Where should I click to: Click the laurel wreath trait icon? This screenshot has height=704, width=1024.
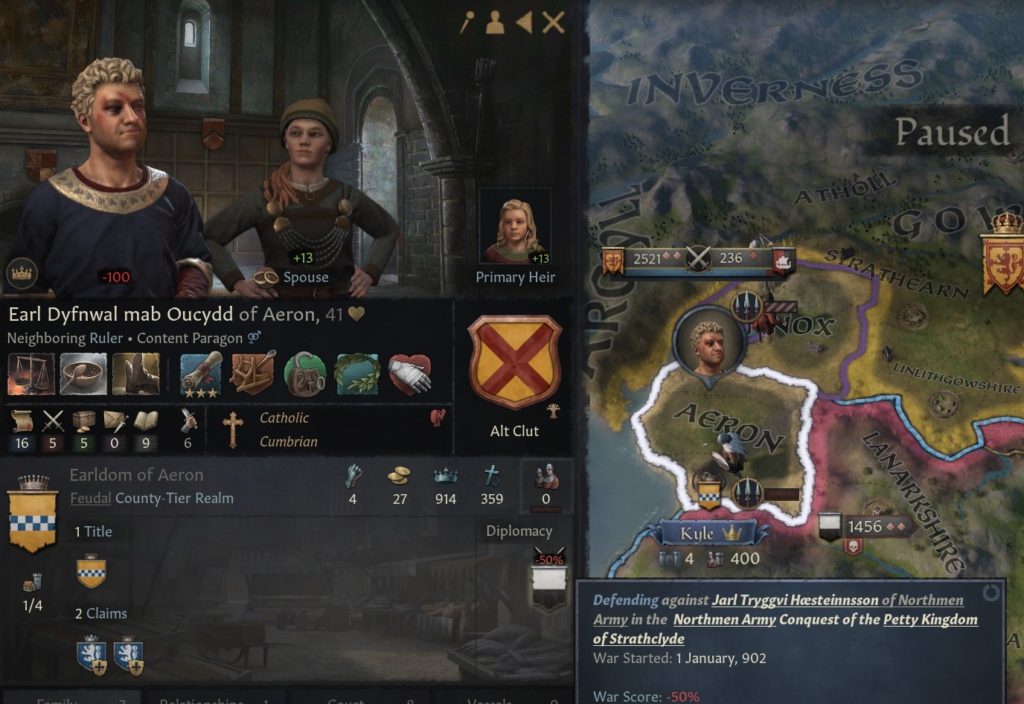357,374
